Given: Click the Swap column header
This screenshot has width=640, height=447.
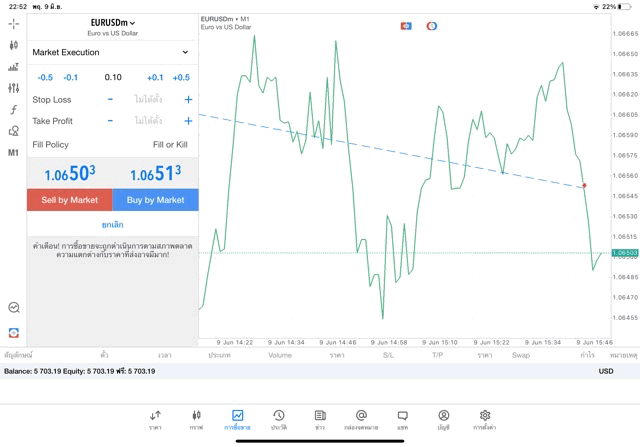Looking at the screenshot, I should pyautogui.click(x=521, y=355).
